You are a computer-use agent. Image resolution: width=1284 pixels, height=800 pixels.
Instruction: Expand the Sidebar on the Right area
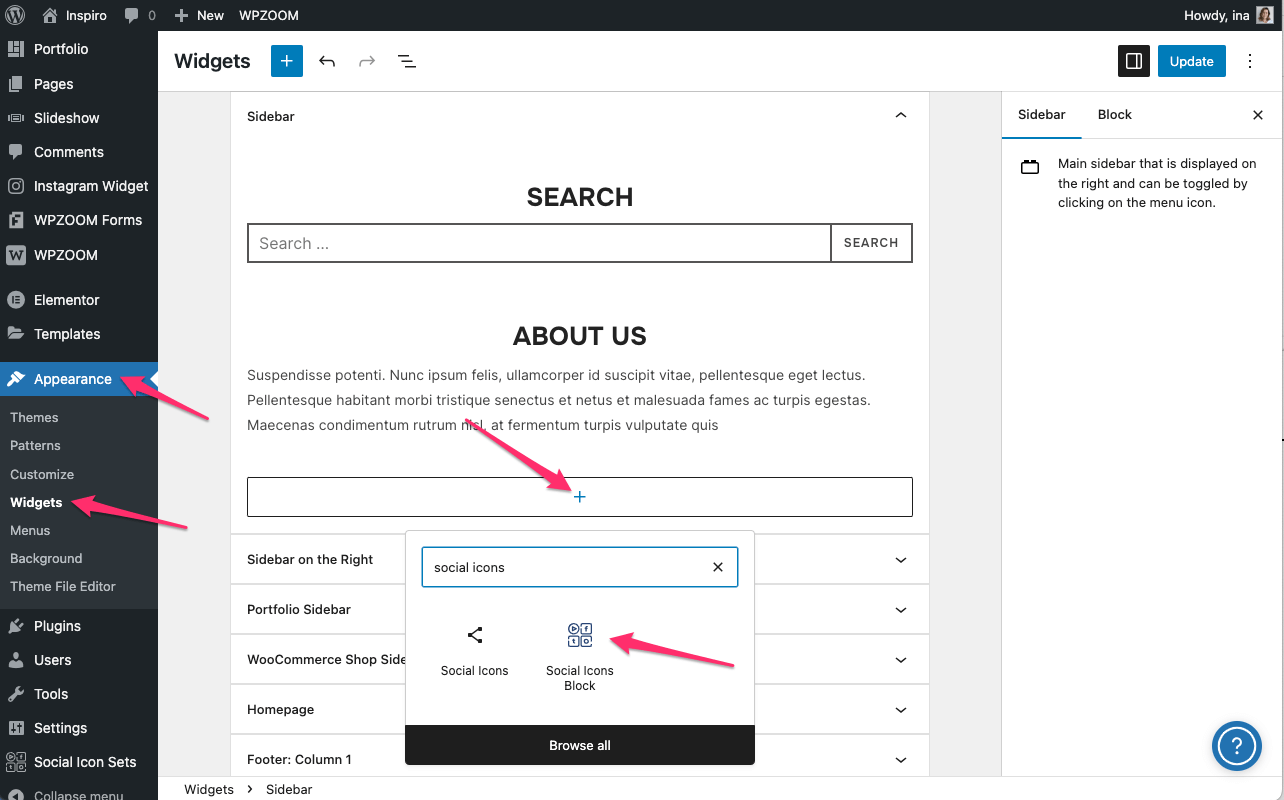[x=901, y=560]
